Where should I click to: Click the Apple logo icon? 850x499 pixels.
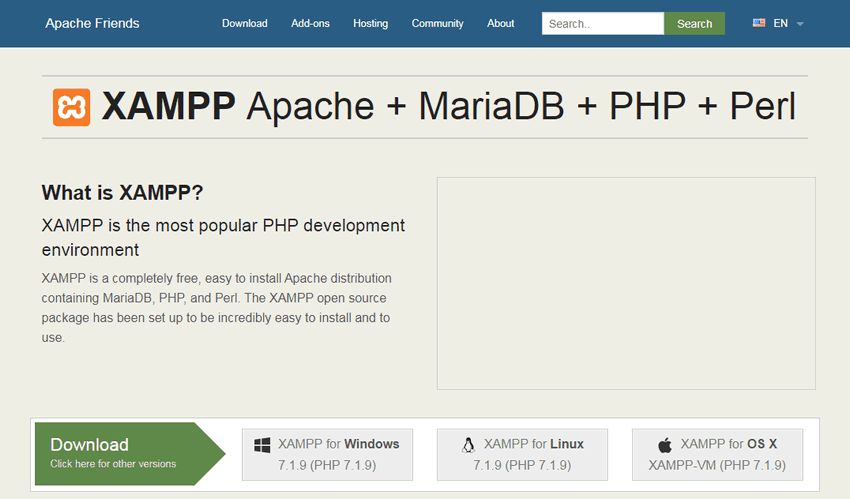[x=665, y=445]
